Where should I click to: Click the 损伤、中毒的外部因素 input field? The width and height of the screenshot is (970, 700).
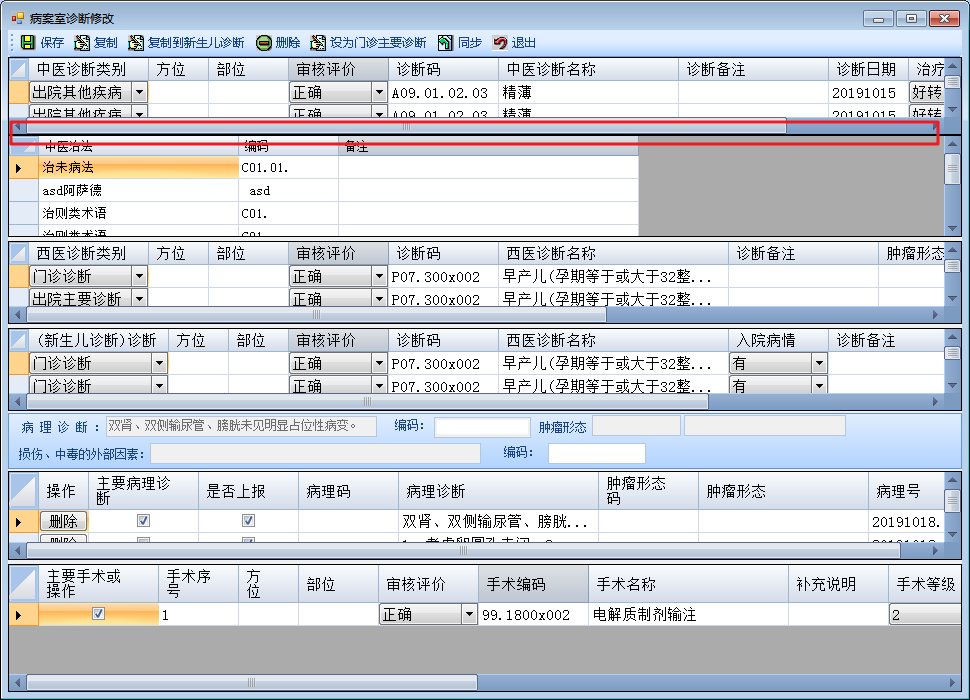click(x=315, y=453)
